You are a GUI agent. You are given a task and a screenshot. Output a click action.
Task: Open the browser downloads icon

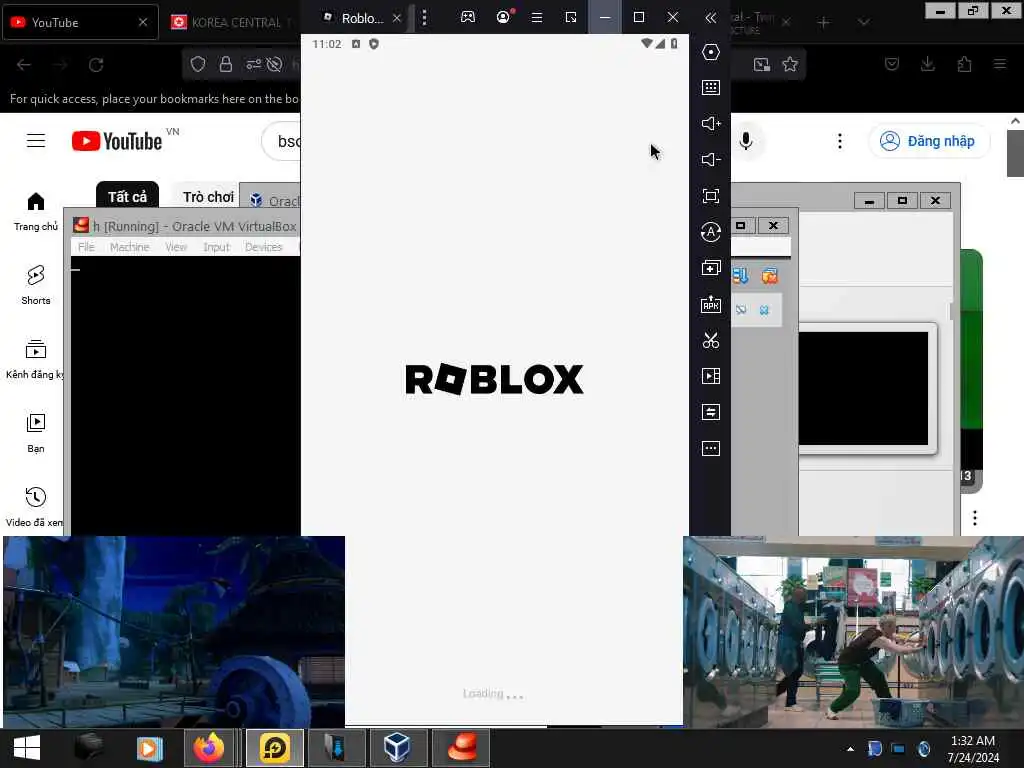coord(927,64)
